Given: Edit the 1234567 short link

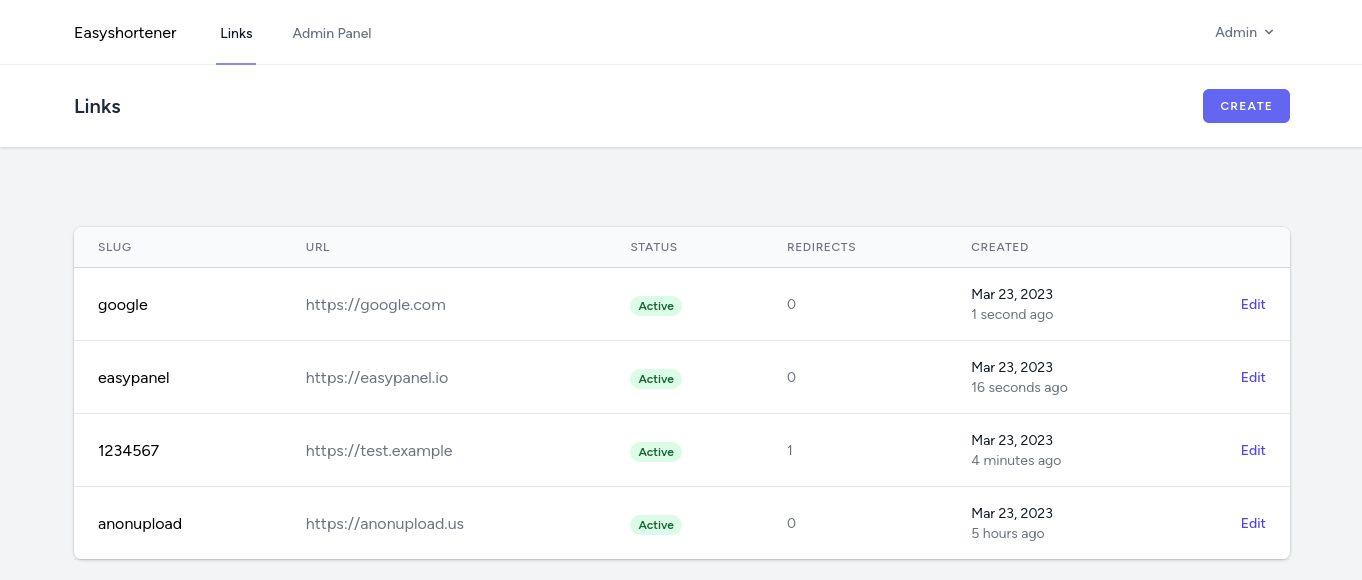Looking at the screenshot, I should point(1253,450).
